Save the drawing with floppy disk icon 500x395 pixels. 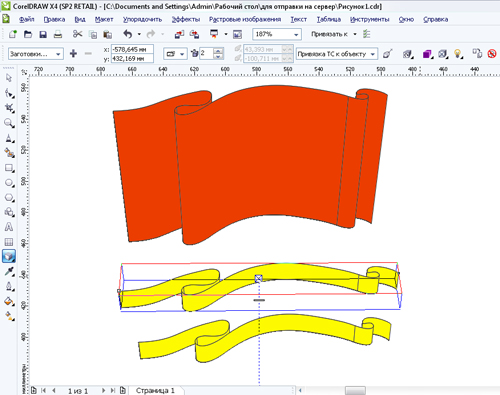pyautogui.click(x=43, y=34)
